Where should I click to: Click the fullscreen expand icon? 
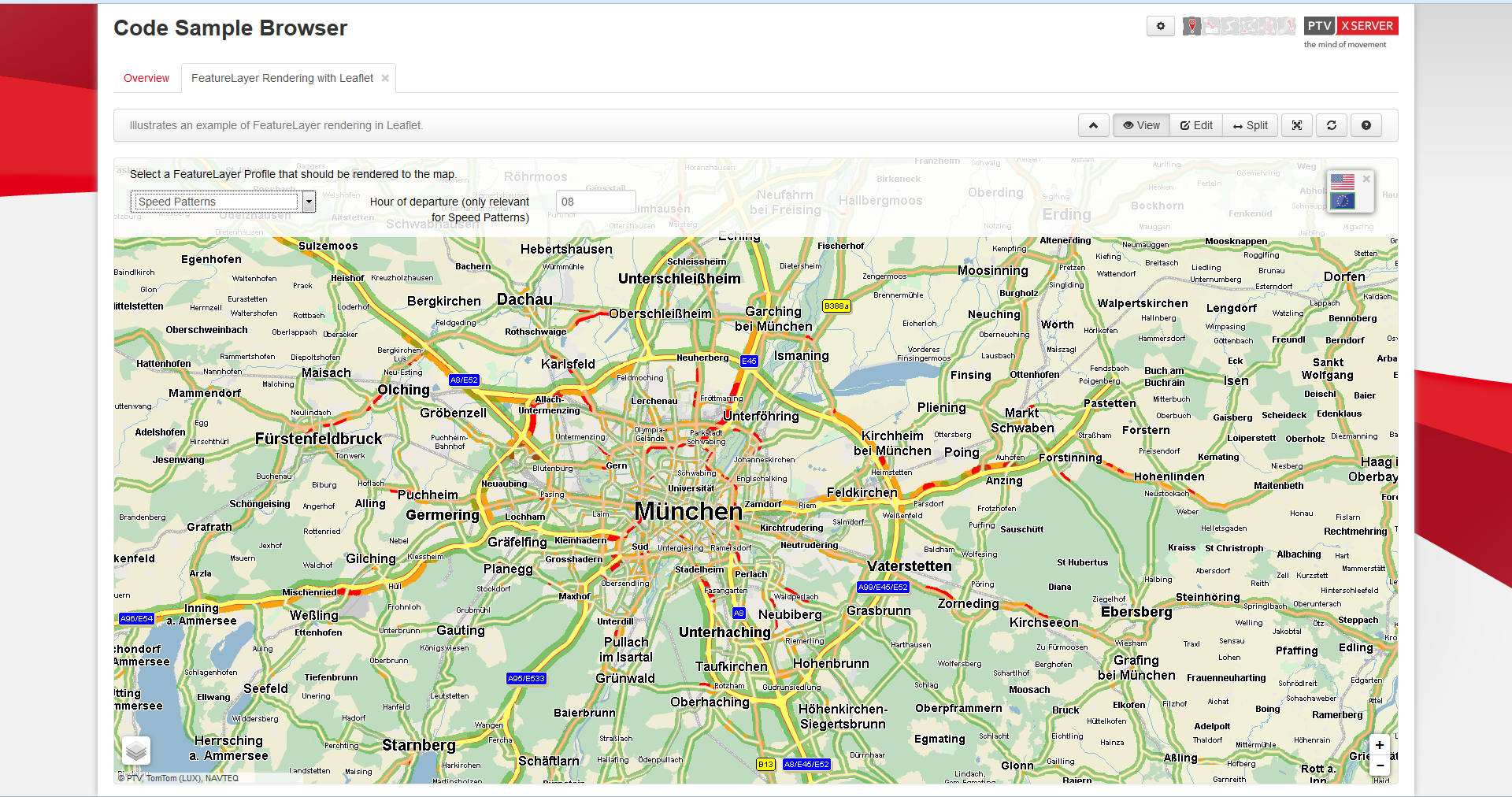(x=1296, y=125)
